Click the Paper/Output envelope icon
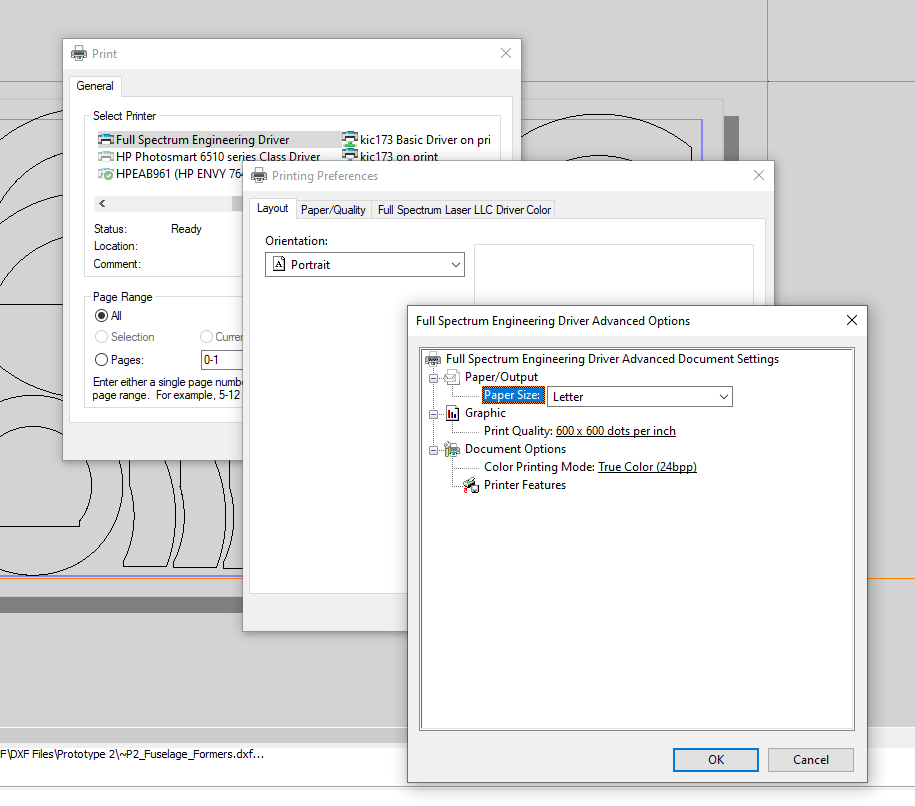This screenshot has height=806, width=915. pyautogui.click(x=452, y=377)
